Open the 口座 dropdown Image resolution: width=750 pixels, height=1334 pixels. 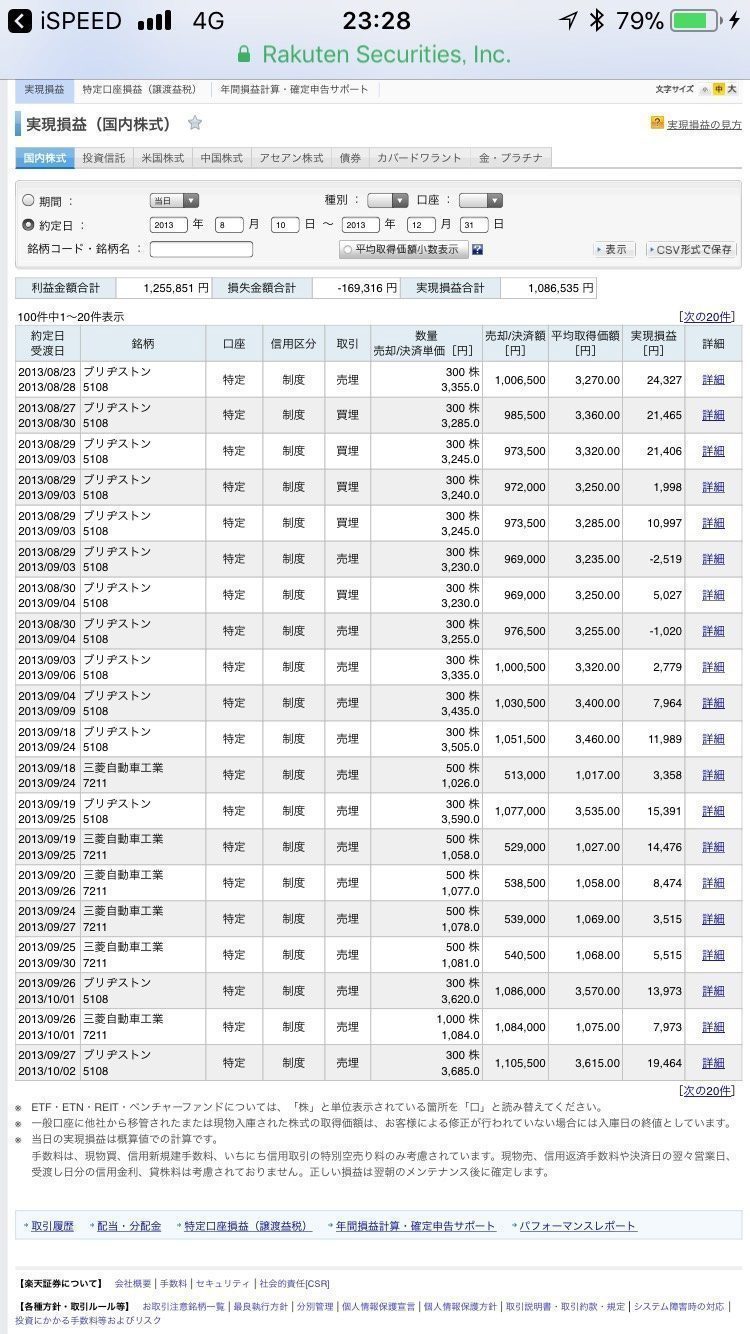click(480, 200)
